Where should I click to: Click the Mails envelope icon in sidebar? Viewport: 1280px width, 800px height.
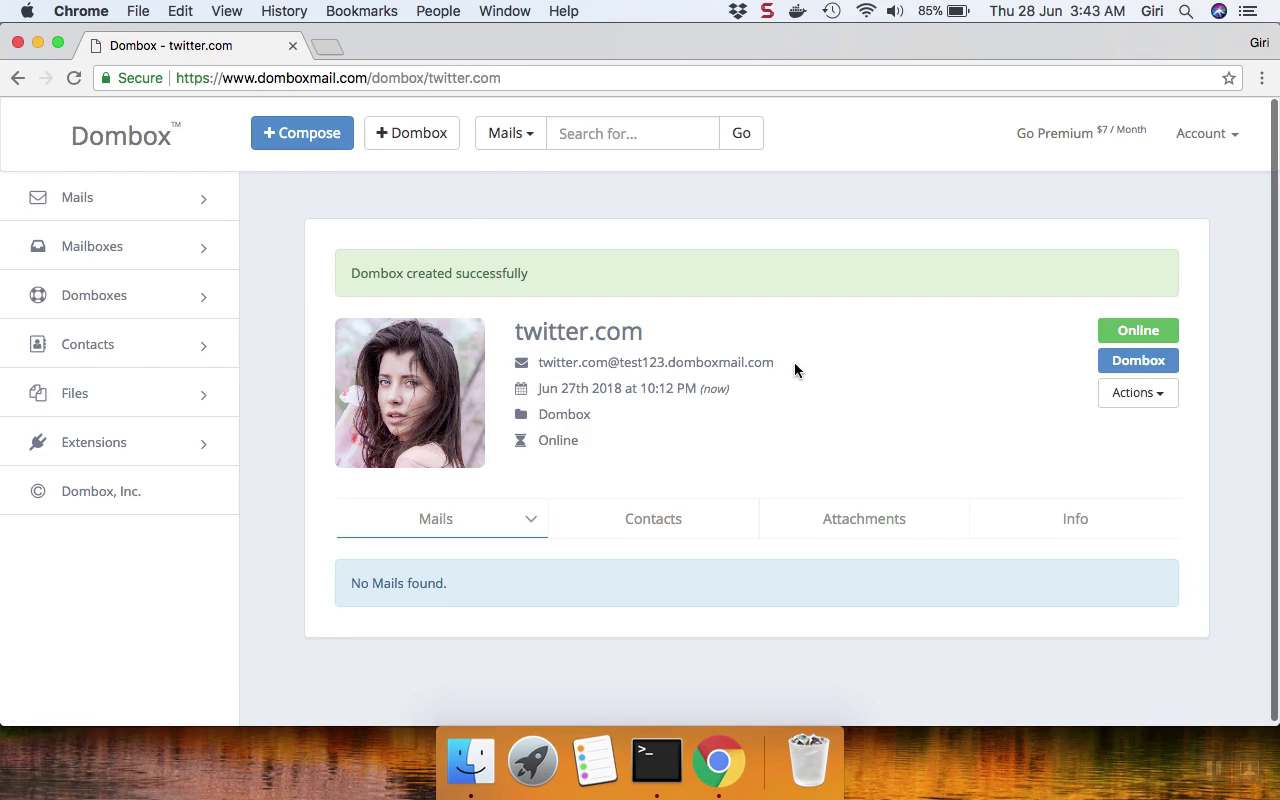pyautogui.click(x=38, y=198)
